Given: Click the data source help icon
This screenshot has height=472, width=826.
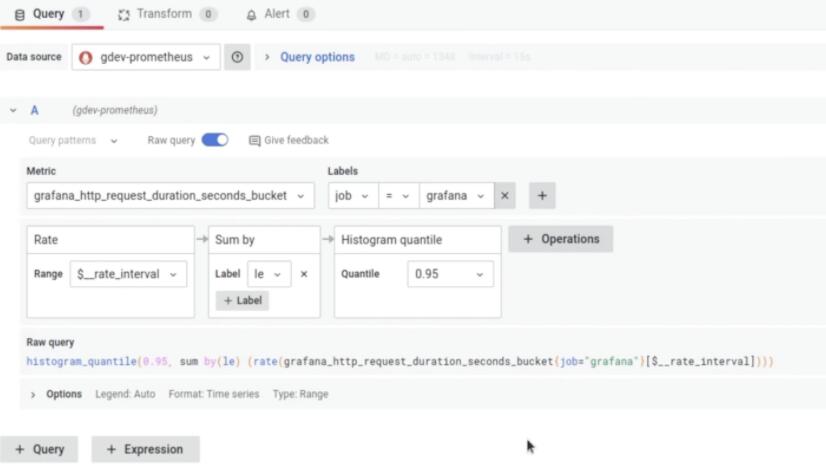Looking at the screenshot, I should [237, 57].
